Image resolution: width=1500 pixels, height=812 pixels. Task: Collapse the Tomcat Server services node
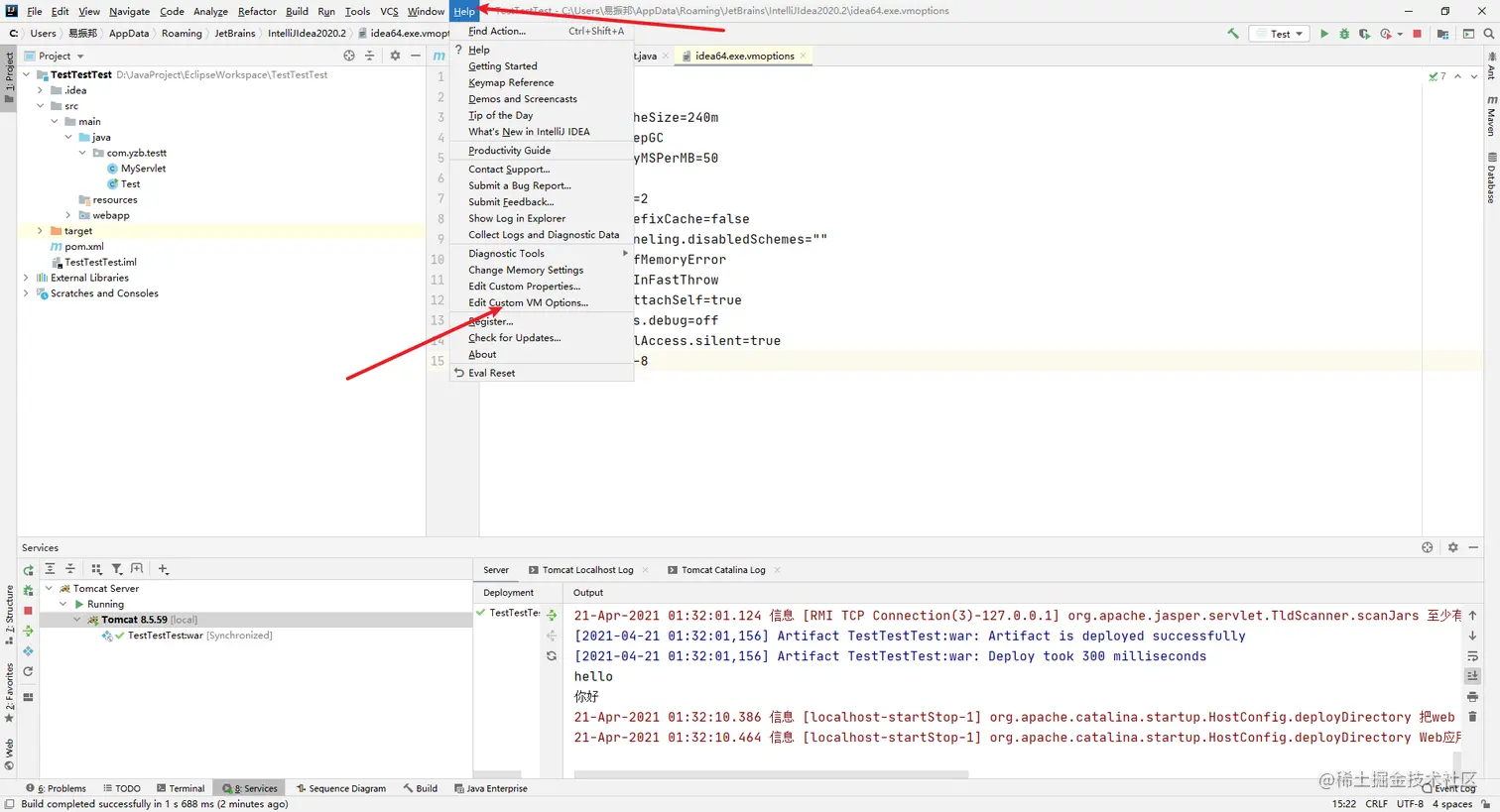[x=50, y=589]
